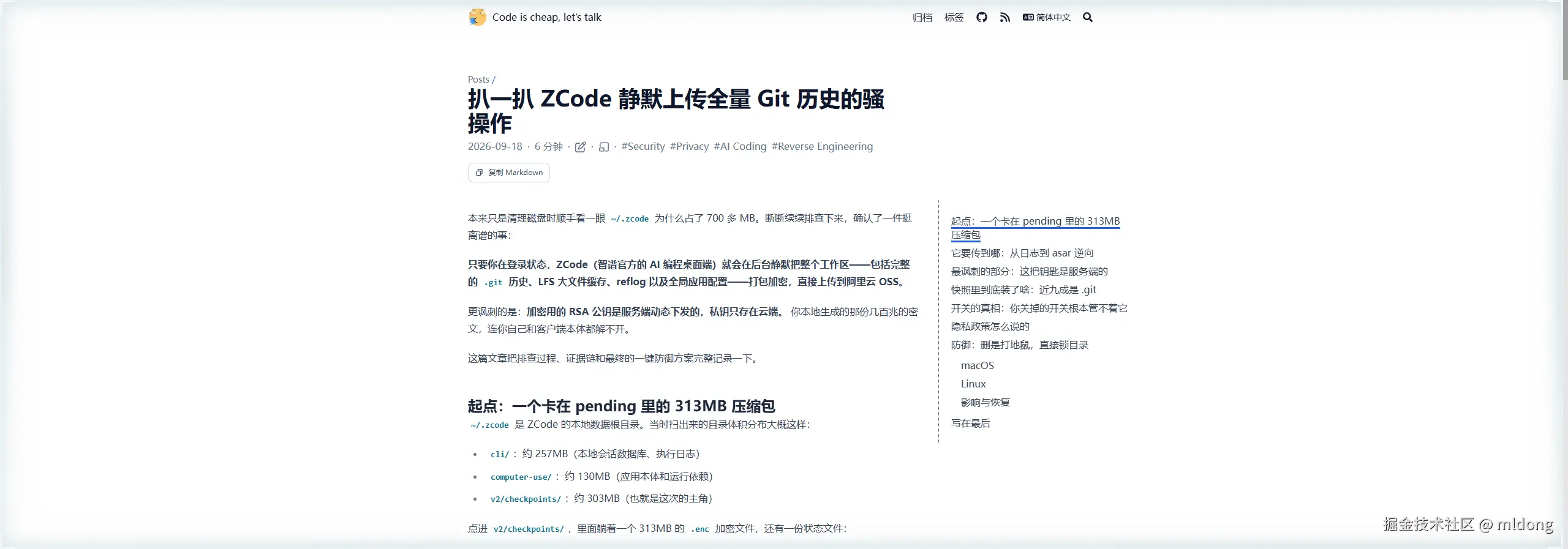This screenshot has height=549, width=1568.
Task: Click the v2/checkpoints/ list item
Action: click(526, 499)
